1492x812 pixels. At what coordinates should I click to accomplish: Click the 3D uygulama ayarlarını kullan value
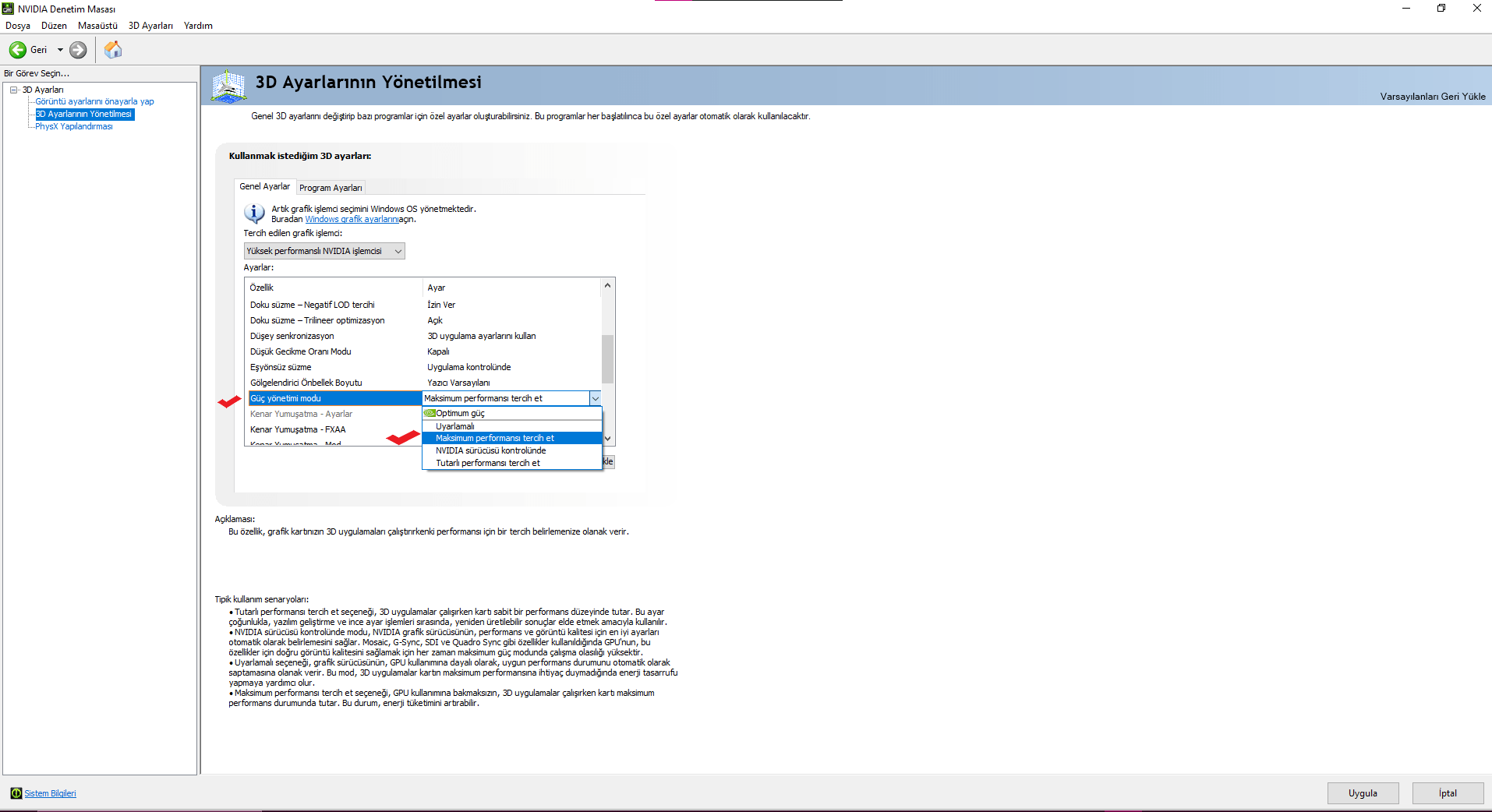point(482,336)
